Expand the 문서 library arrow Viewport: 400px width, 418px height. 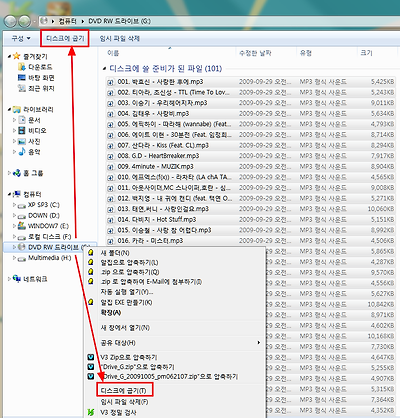point(14,120)
